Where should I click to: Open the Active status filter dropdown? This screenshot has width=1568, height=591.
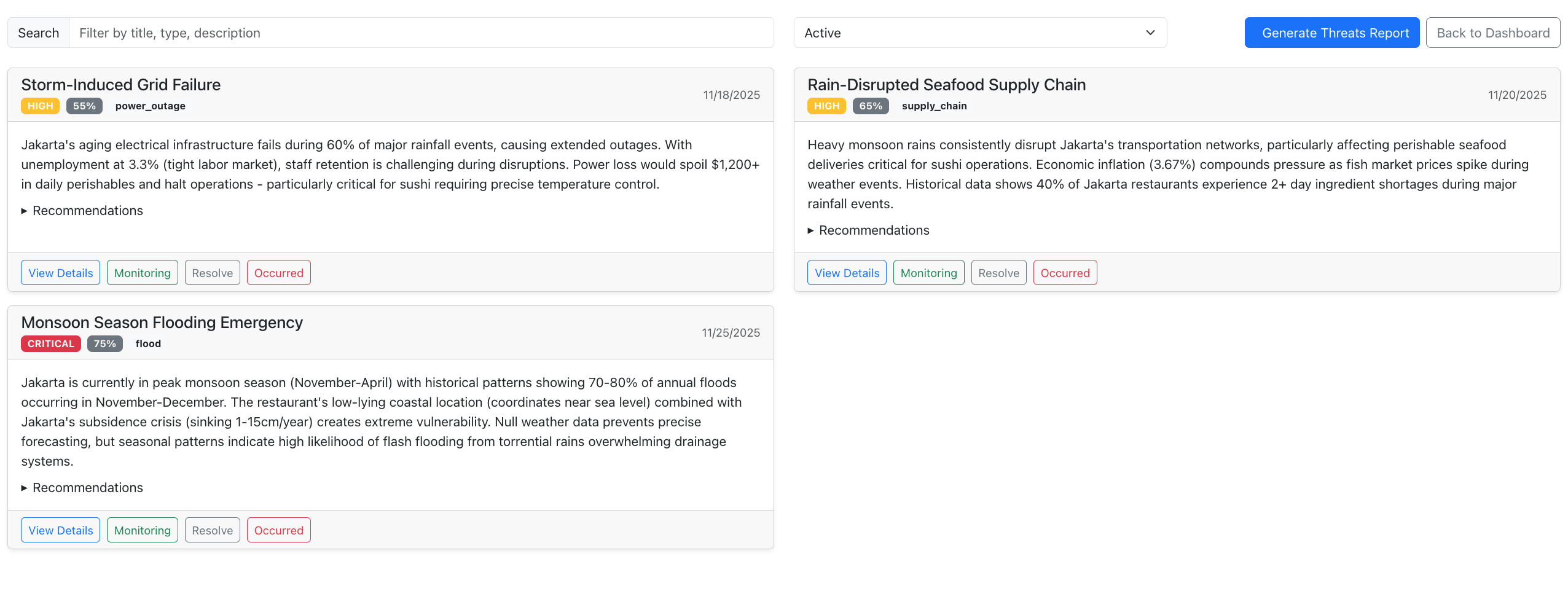tap(980, 33)
